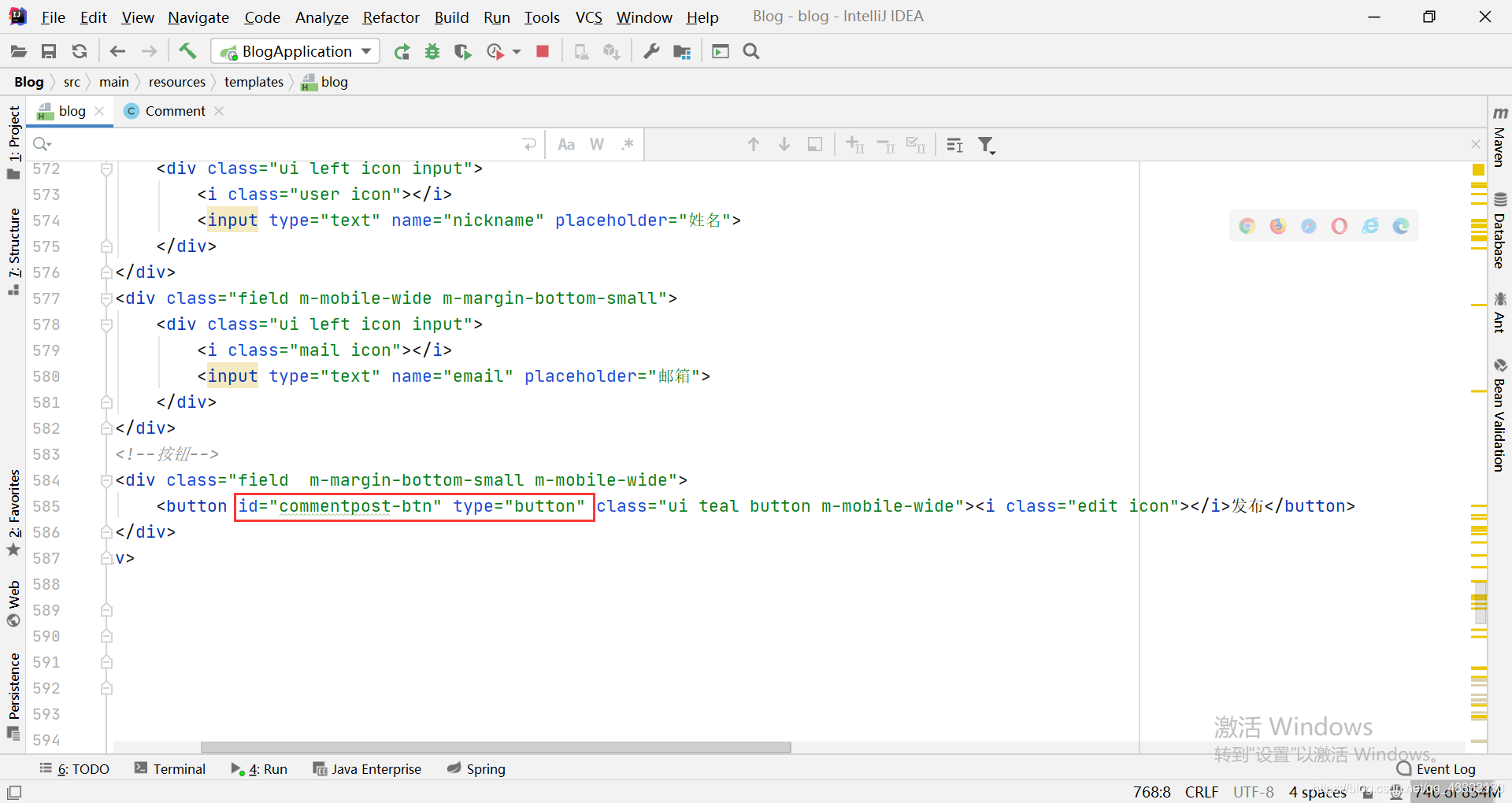Open settings with the wrench icon
This screenshot has width=1512, height=803.
pyautogui.click(x=651, y=52)
